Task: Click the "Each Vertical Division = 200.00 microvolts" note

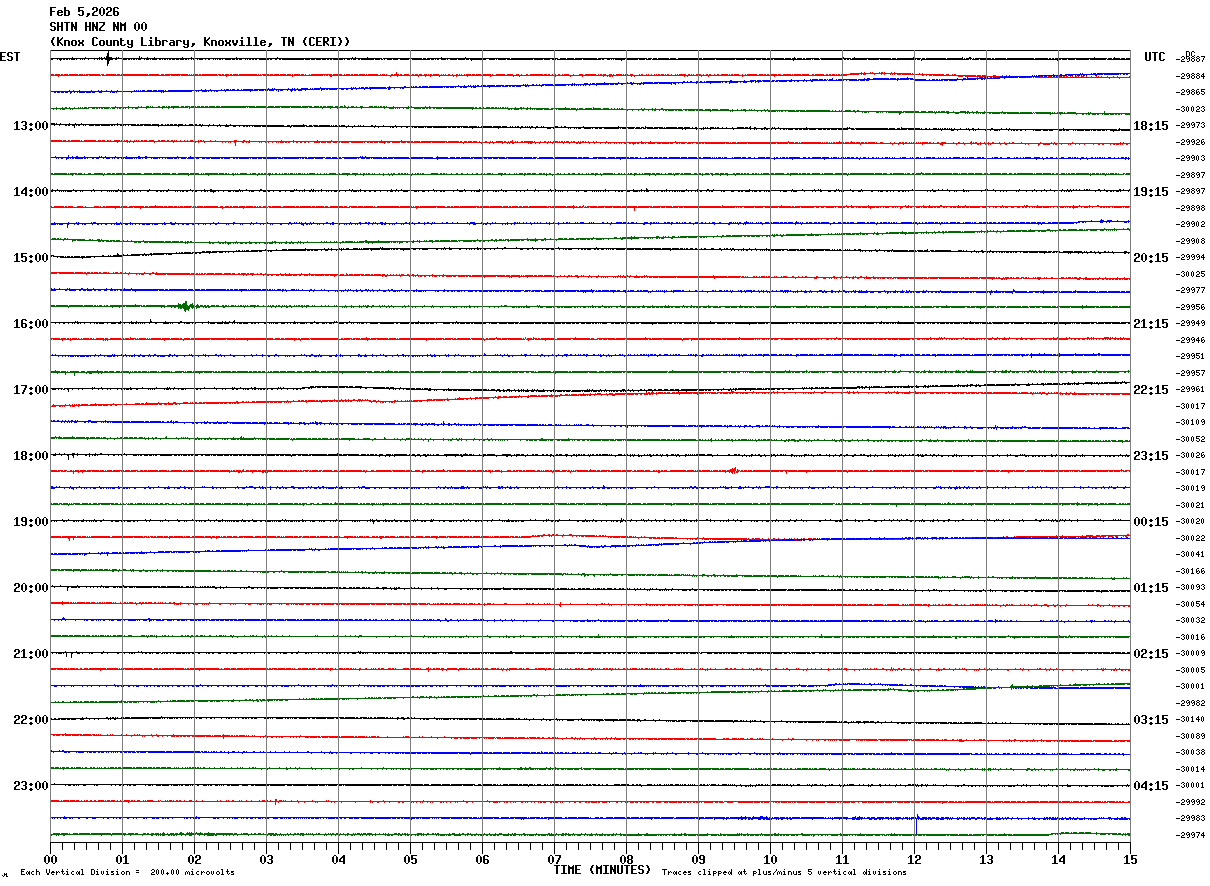Action: 127,873
